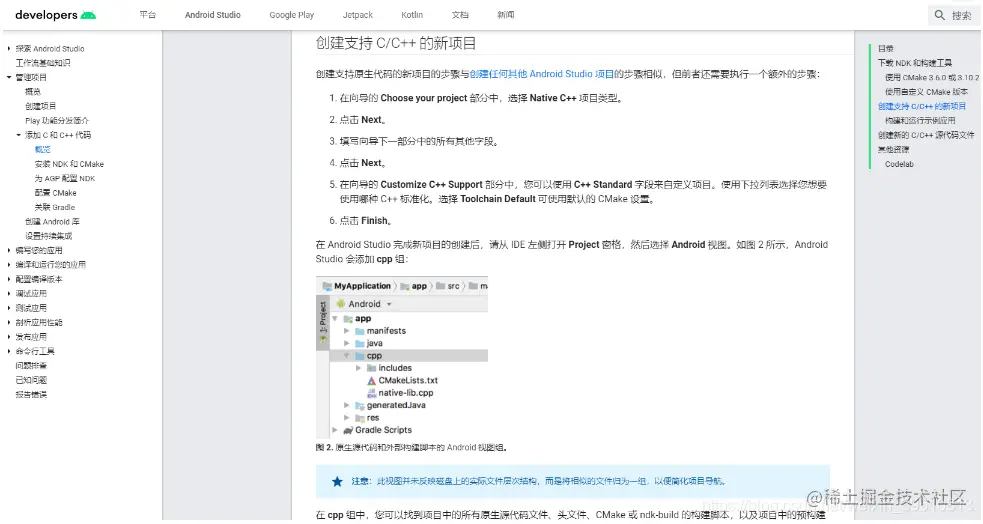The image size is (983, 524).
Task: Select the highlighted blue 概览 sidebar item
Action: (x=43, y=149)
